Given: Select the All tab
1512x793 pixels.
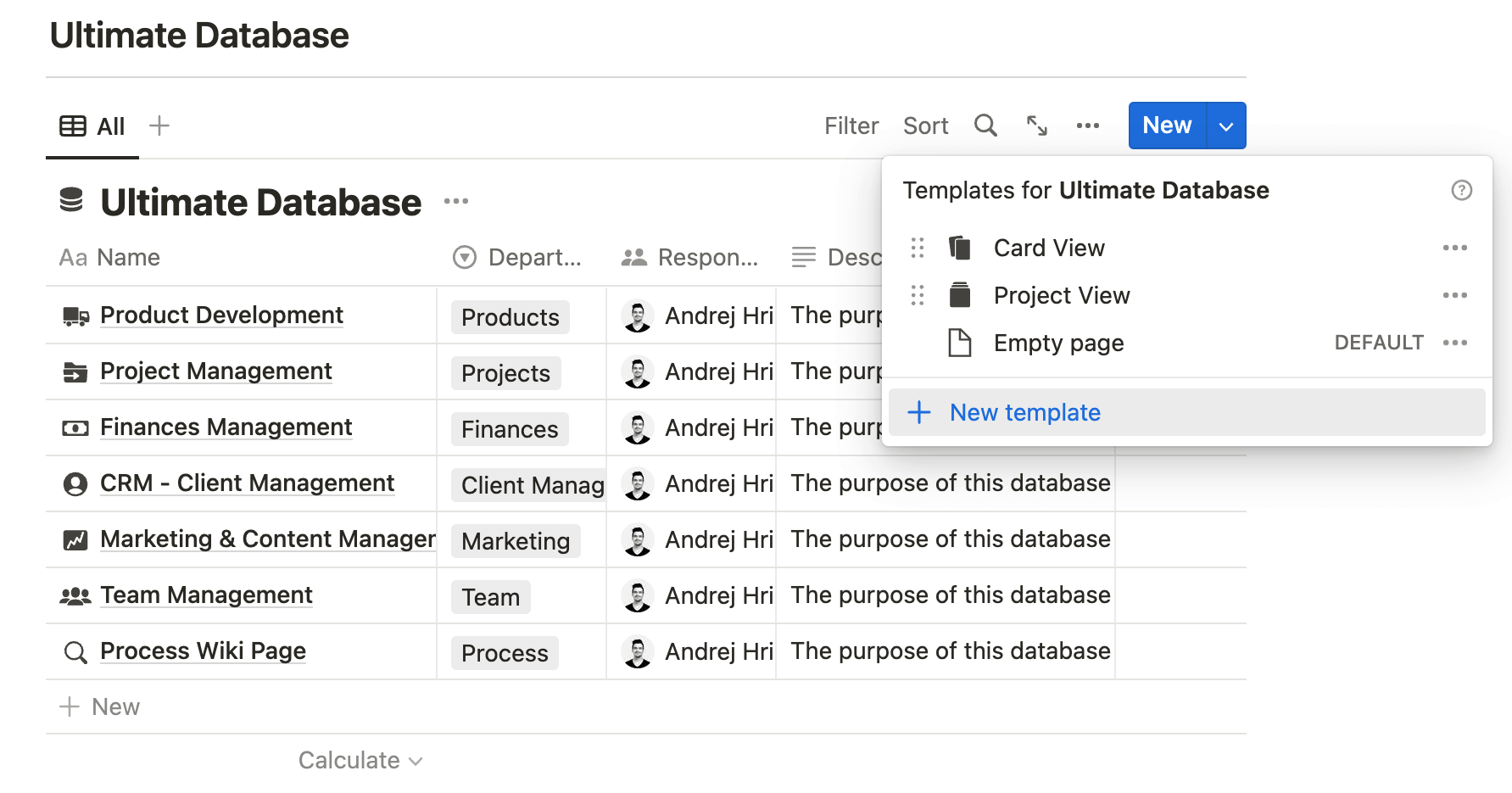Looking at the screenshot, I should pyautogui.click(x=92, y=125).
